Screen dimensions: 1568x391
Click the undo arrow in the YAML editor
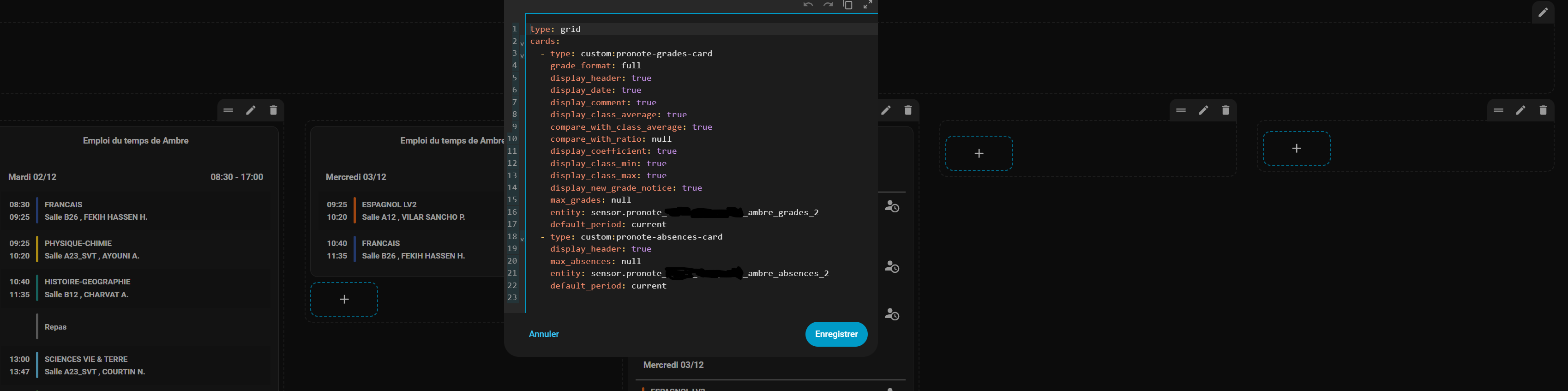click(x=808, y=6)
